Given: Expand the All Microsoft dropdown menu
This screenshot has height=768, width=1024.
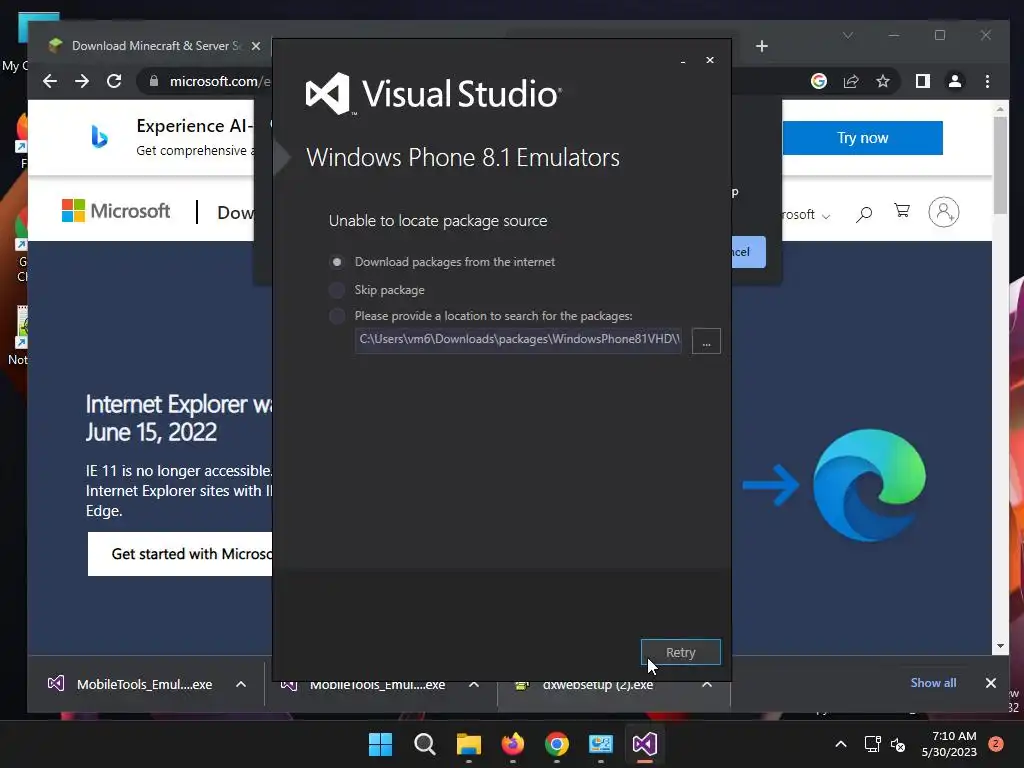Looking at the screenshot, I should (x=807, y=215).
